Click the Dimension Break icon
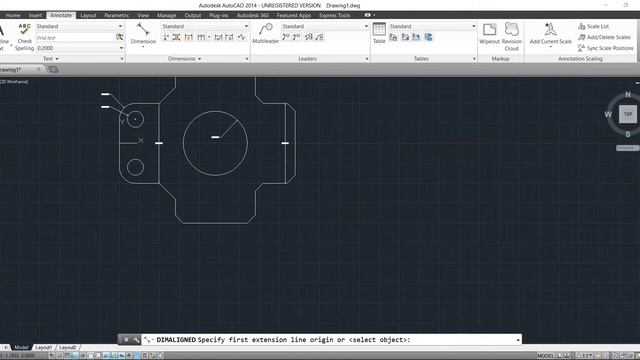640x360 pixels. click(x=166, y=37)
